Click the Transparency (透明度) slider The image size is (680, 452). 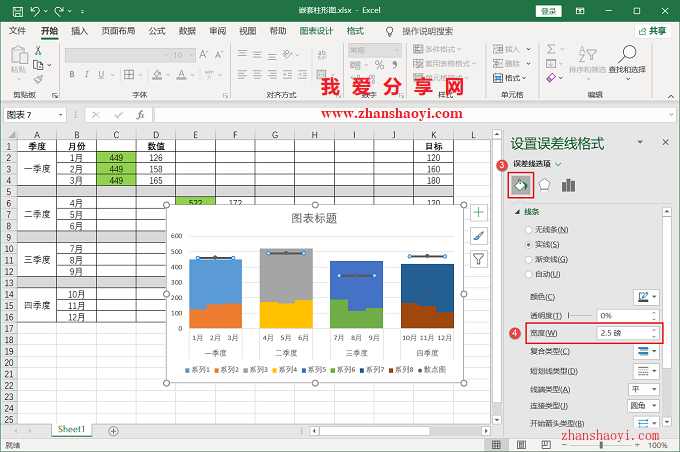point(580,316)
